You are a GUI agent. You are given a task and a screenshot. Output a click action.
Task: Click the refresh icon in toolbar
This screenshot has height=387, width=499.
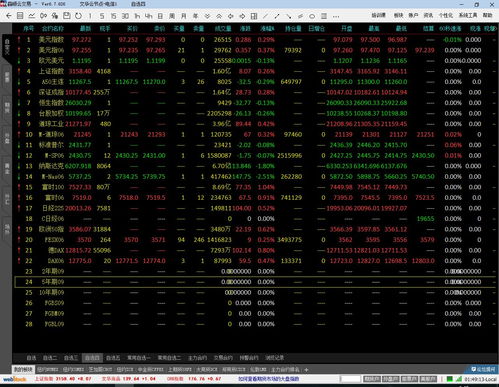pyautogui.click(x=78, y=16)
